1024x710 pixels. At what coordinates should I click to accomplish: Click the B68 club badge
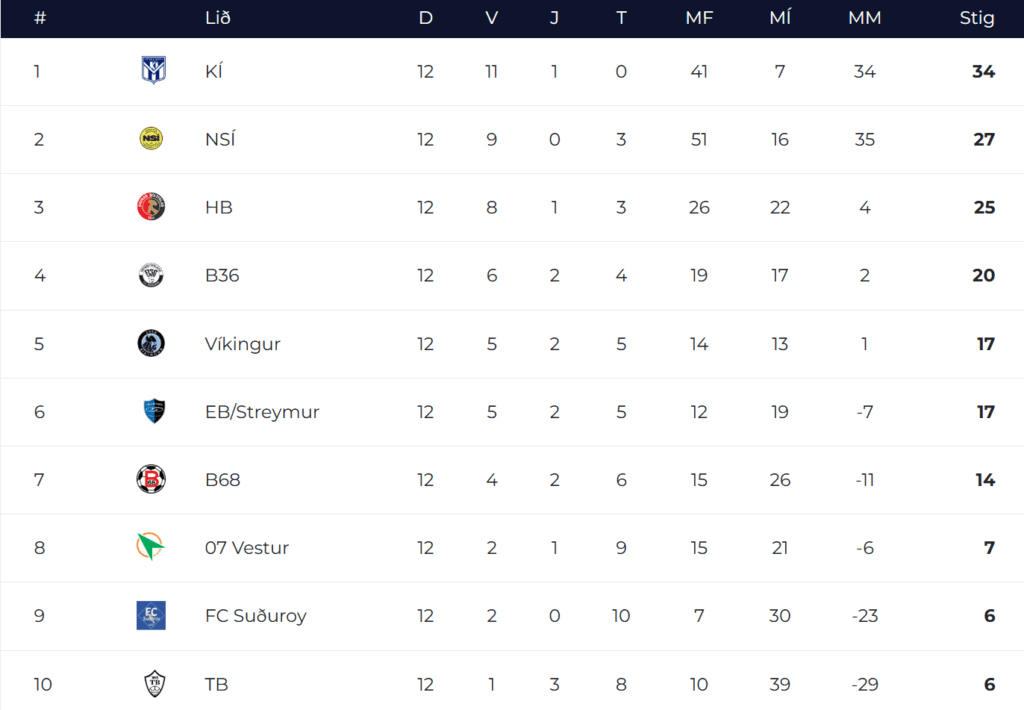(151, 479)
